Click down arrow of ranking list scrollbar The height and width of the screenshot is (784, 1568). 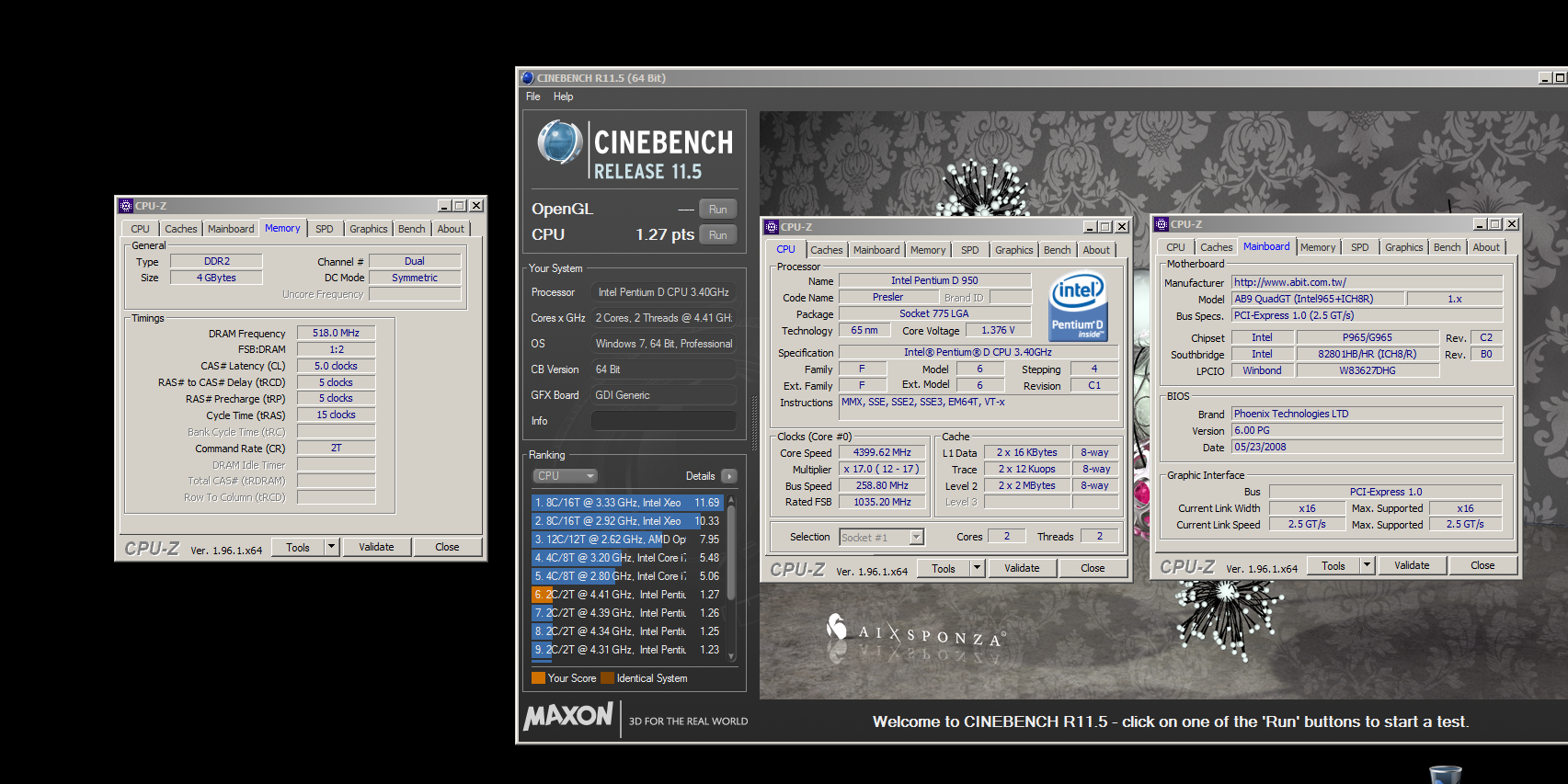pos(732,656)
